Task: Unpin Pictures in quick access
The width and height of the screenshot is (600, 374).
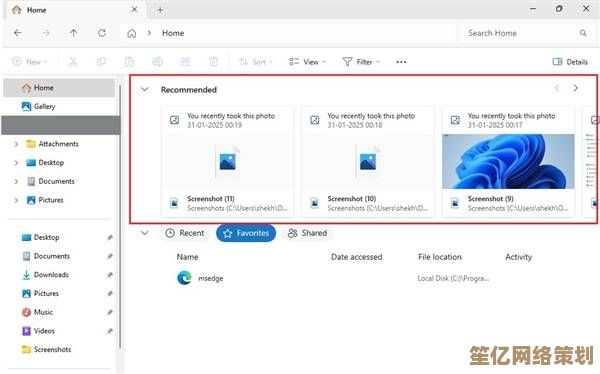Action: [110, 294]
